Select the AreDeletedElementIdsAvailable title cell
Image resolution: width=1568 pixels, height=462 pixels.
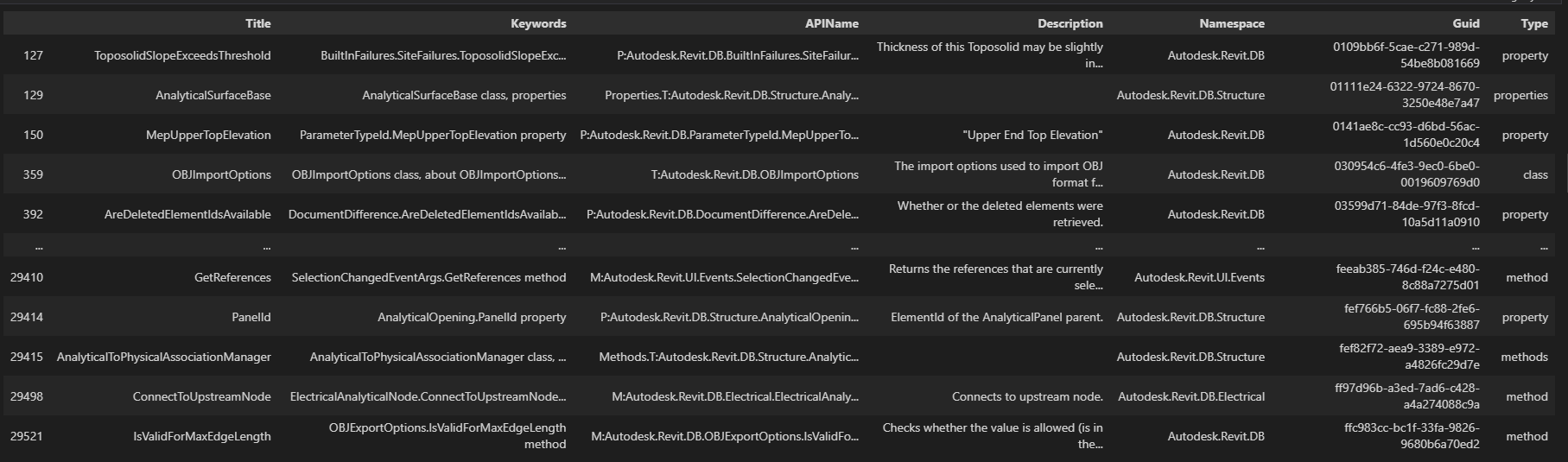pyautogui.click(x=187, y=214)
